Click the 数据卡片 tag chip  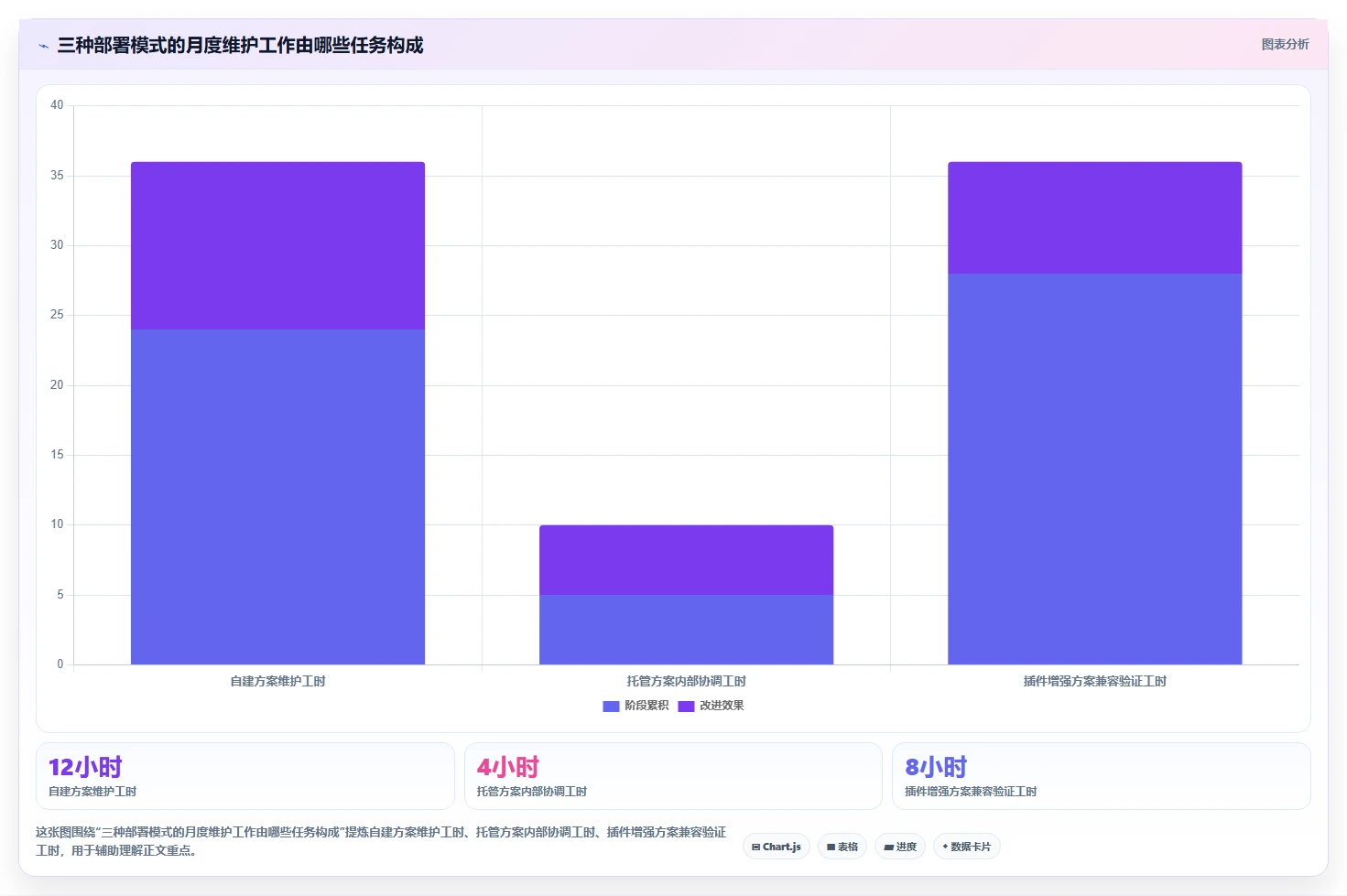coord(966,847)
